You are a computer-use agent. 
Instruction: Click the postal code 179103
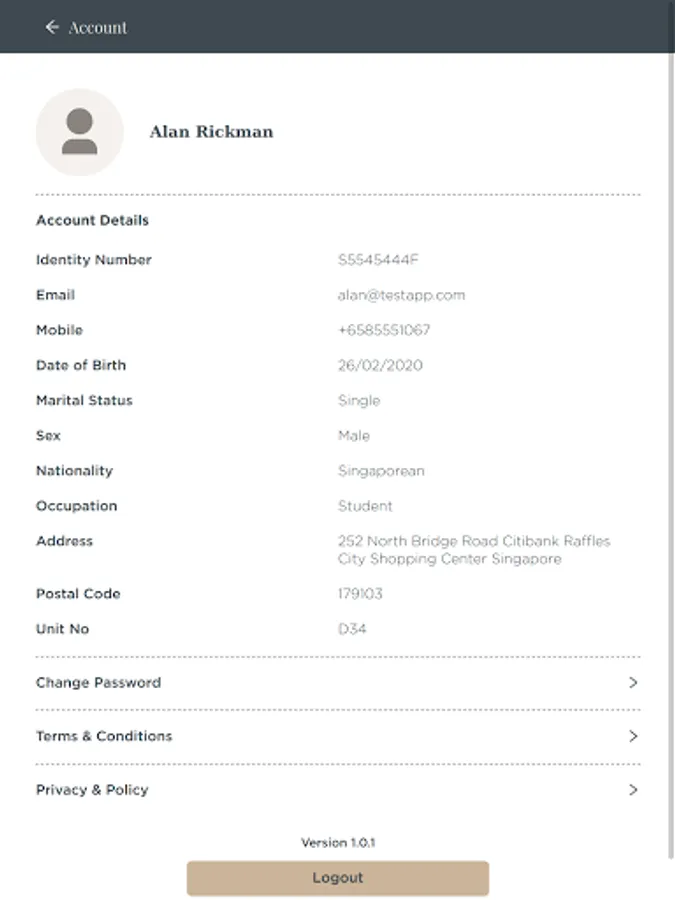tap(360, 594)
